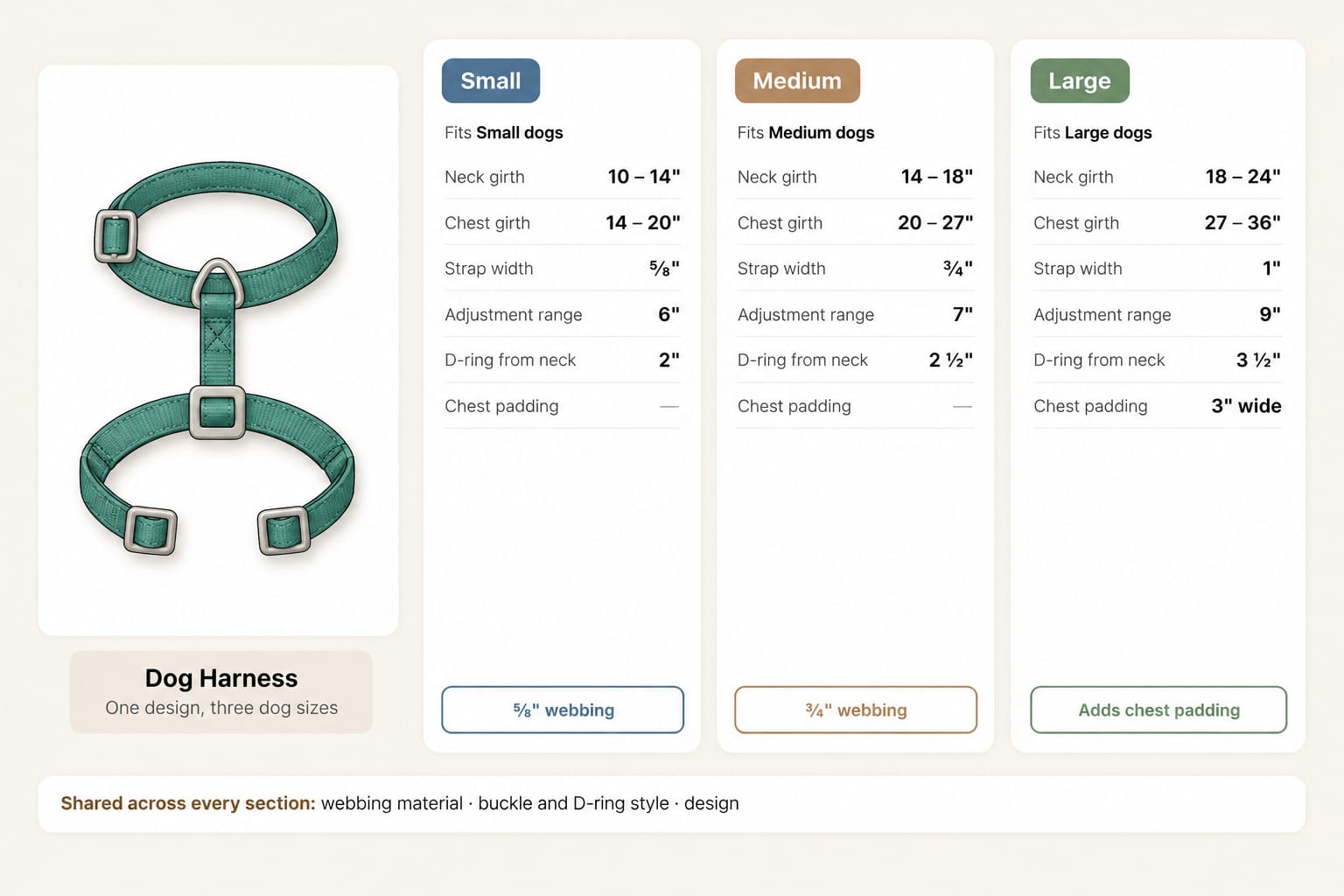This screenshot has width=1344, height=896.
Task: Select the Large chest girth value 27 – 36"
Action: click(1242, 223)
